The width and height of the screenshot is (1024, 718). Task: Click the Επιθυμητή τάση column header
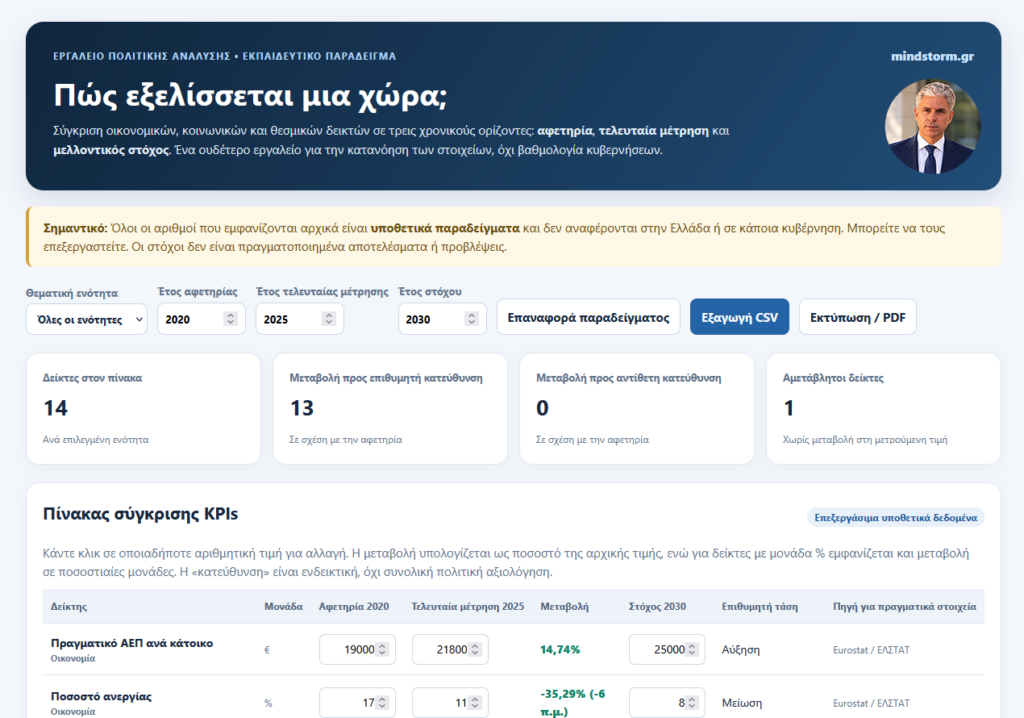760,606
